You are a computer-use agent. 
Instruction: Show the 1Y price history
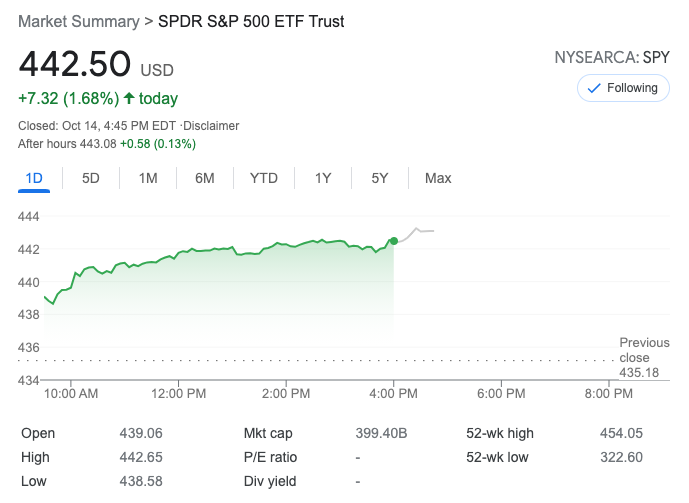pos(323,178)
